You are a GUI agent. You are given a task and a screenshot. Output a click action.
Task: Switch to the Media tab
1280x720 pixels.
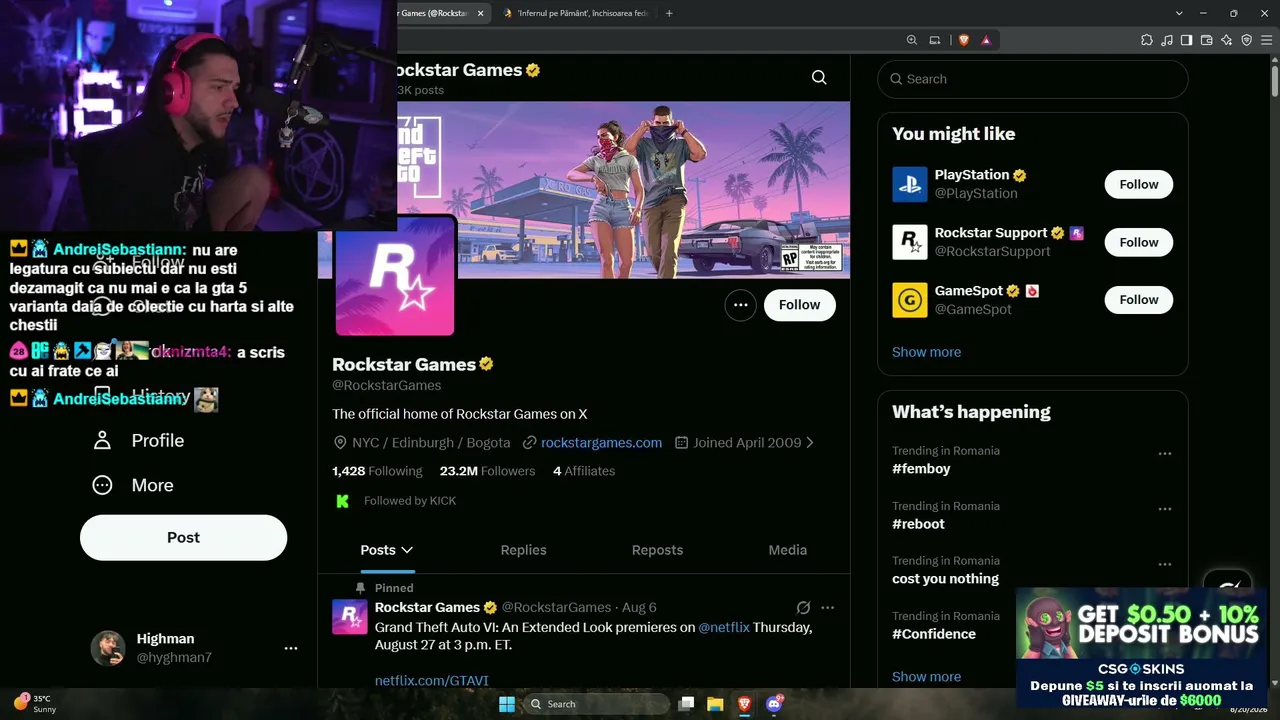pyautogui.click(x=787, y=550)
